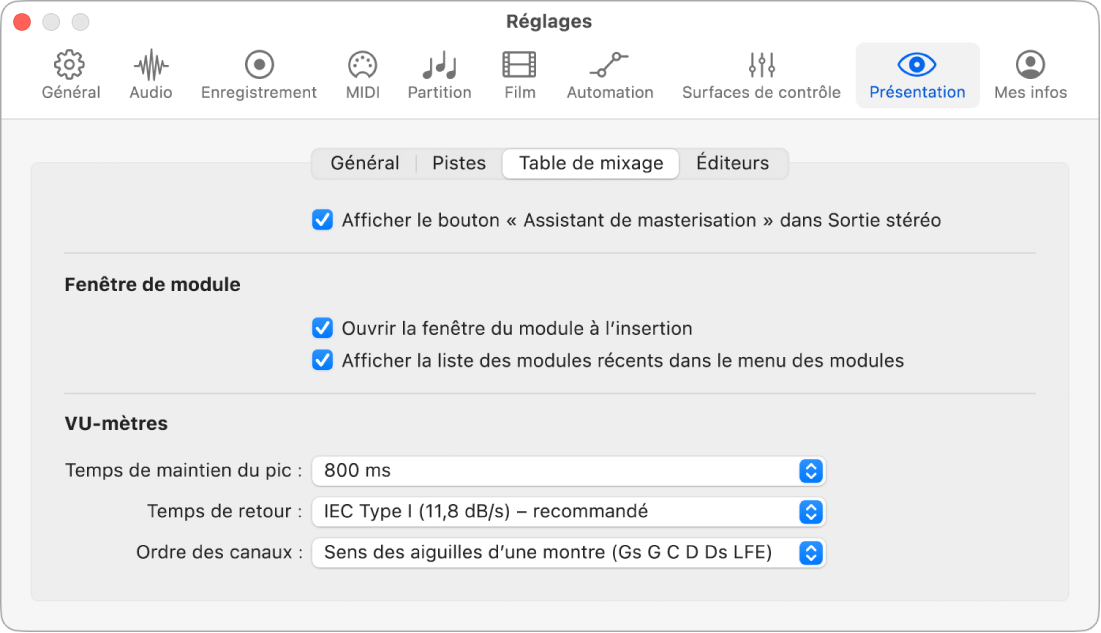Switch to the Pistes tab

click(458, 162)
